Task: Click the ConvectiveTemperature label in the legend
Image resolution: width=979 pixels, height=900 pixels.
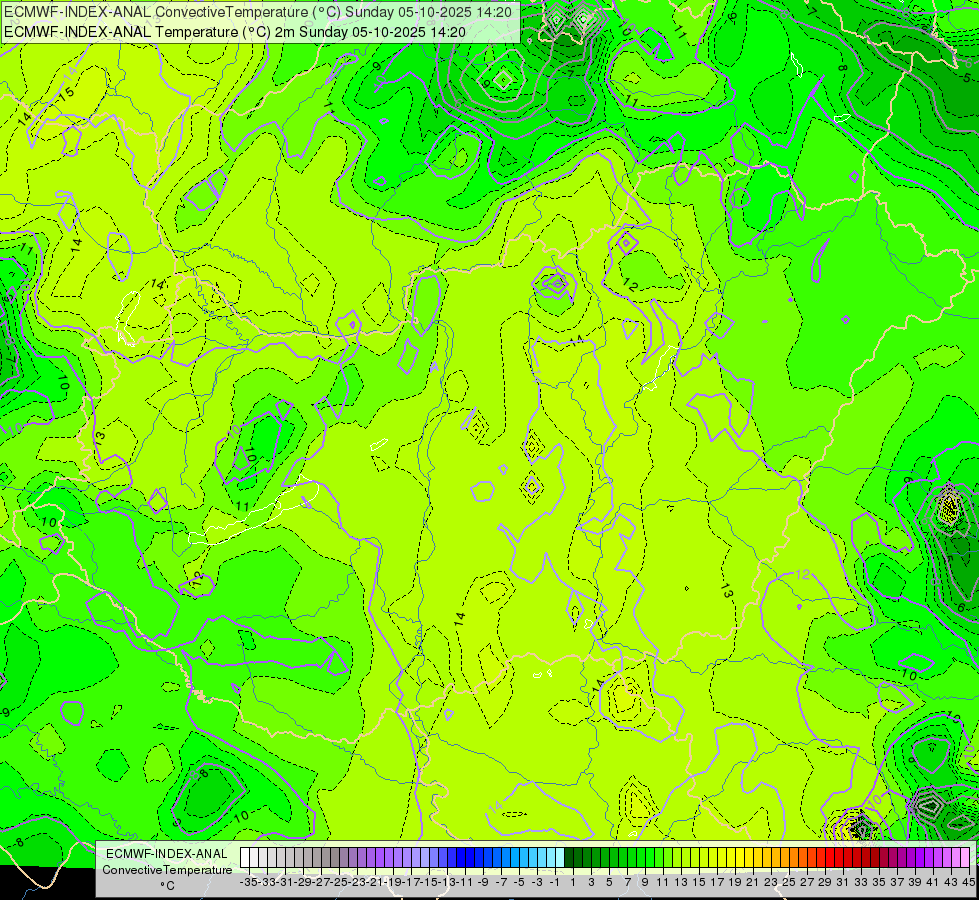Action: [x=167, y=869]
